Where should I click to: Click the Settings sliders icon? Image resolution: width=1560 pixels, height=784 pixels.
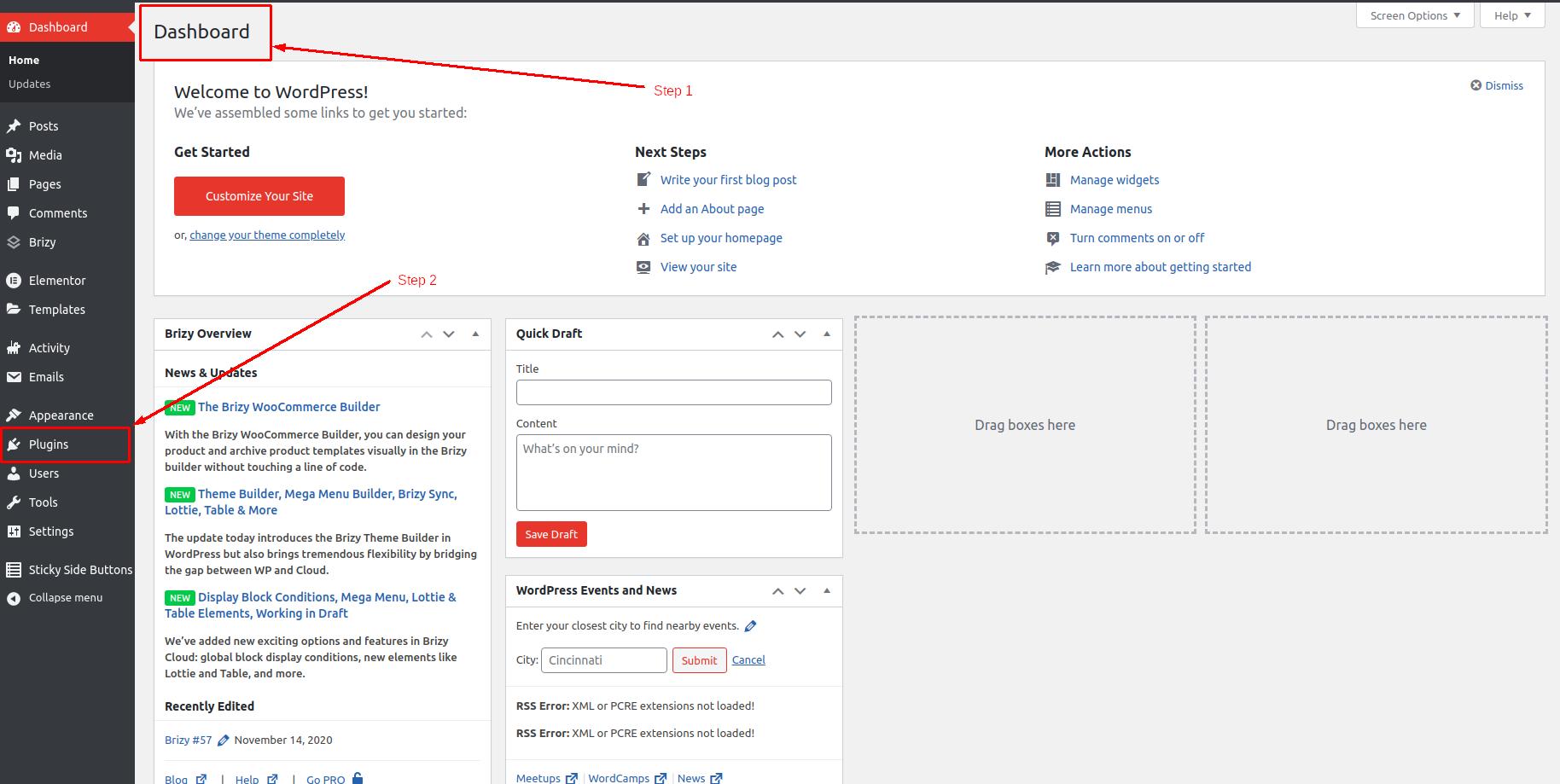pyautogui.click(x=14, y=531)
